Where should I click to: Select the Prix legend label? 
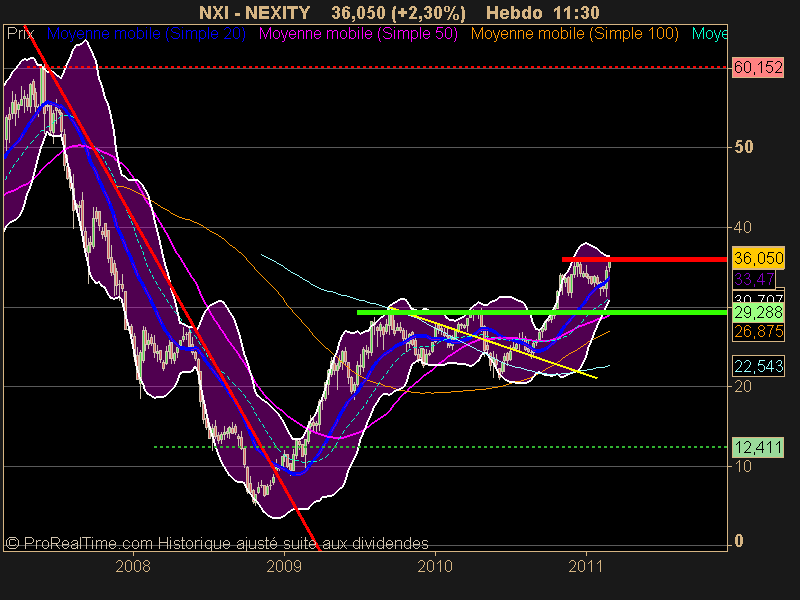coord(20,34)
